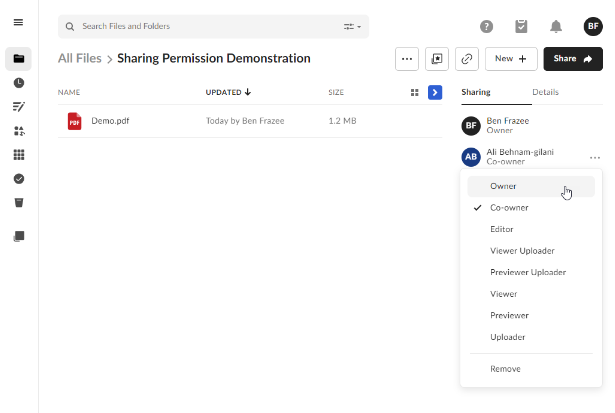The width and height of the screenshot is (615, 413).
Task: Collapse the right sidebar with blue arrow
Action: click(435, 92)
